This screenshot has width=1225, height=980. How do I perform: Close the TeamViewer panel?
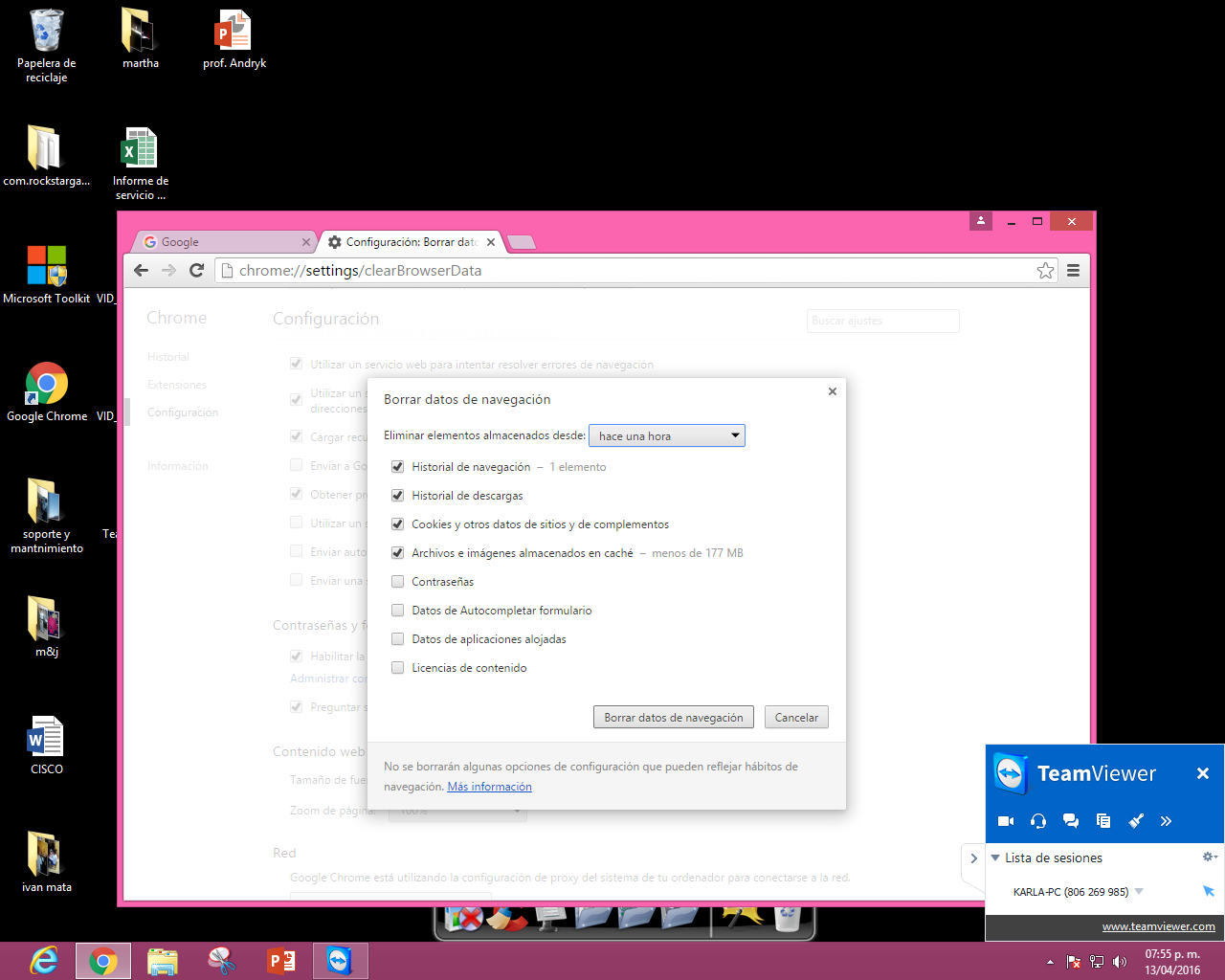click(x=1203, y=773)
